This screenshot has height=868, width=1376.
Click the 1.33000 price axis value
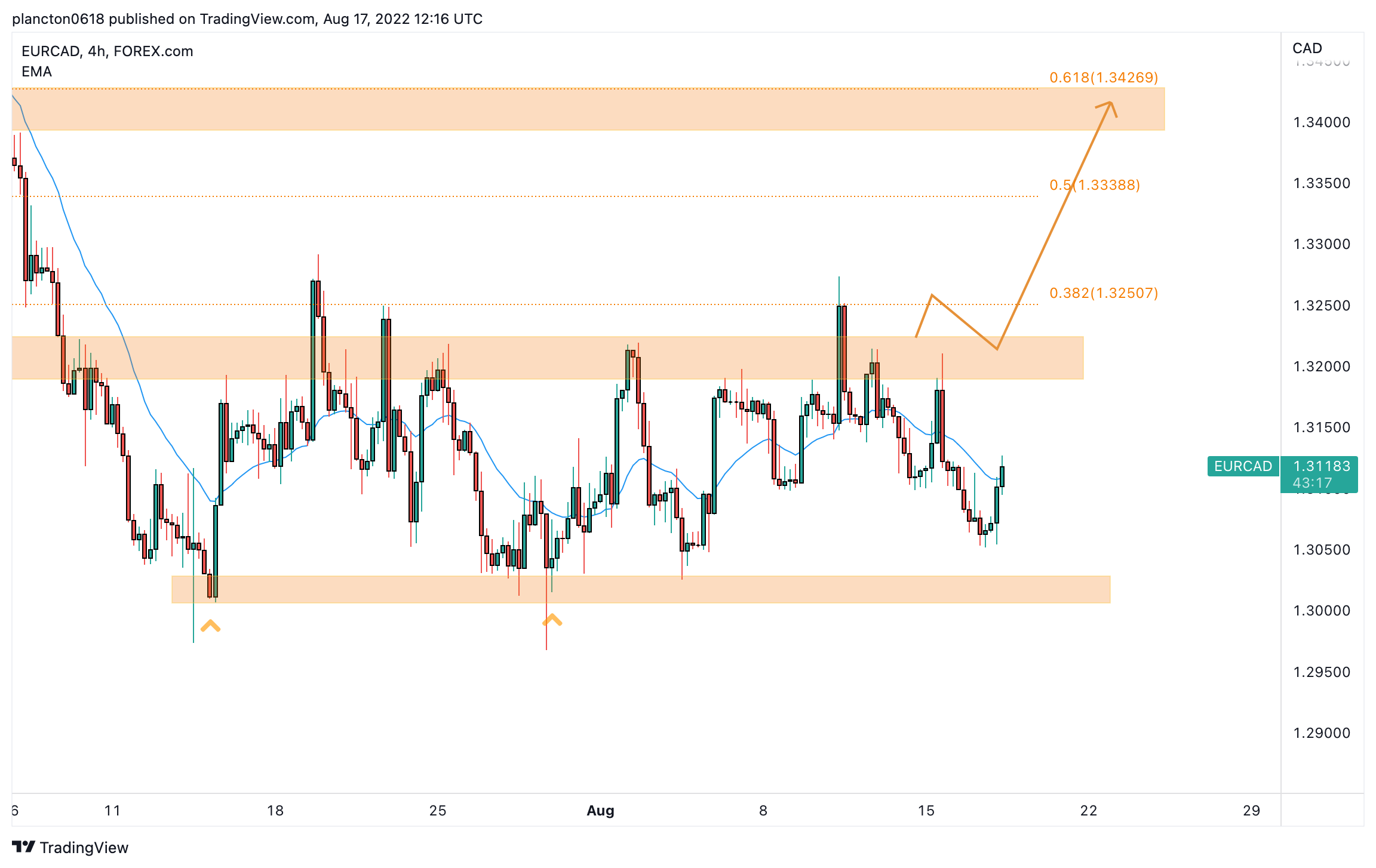coord(1322,244)
